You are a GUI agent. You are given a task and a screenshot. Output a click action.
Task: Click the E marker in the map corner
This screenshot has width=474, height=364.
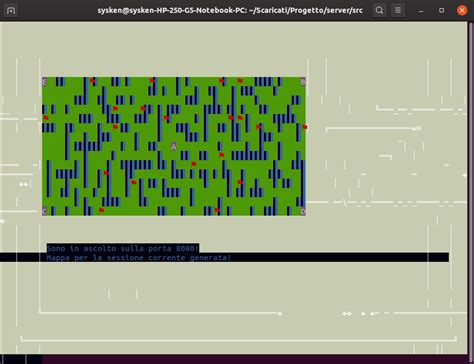coord(45,81)
